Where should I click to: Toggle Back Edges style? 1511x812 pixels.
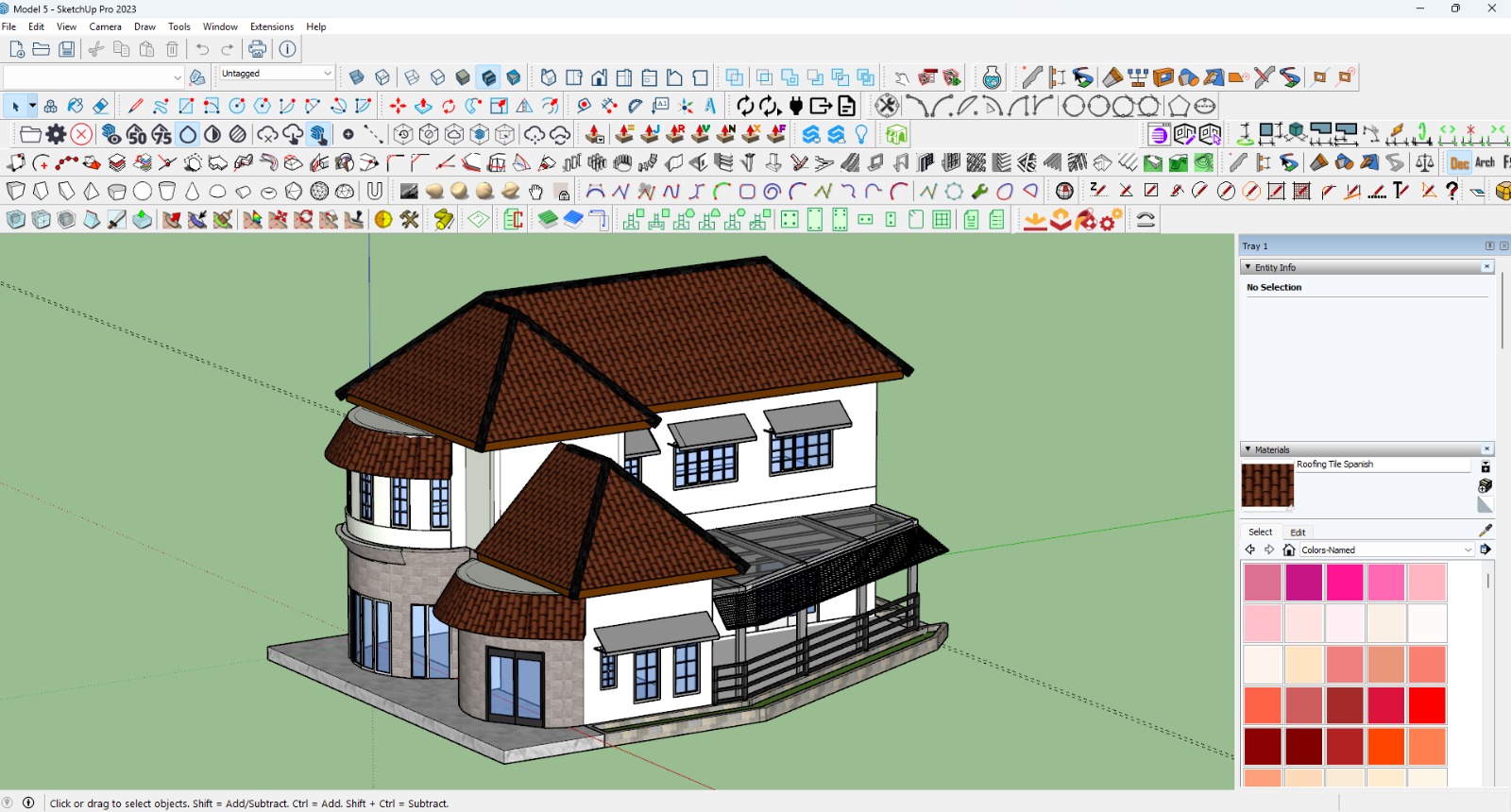click(x=382, y=77)
